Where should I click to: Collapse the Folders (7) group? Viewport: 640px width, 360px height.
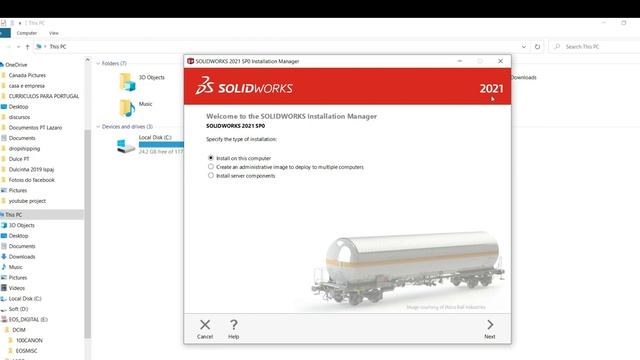click(98, 64)
